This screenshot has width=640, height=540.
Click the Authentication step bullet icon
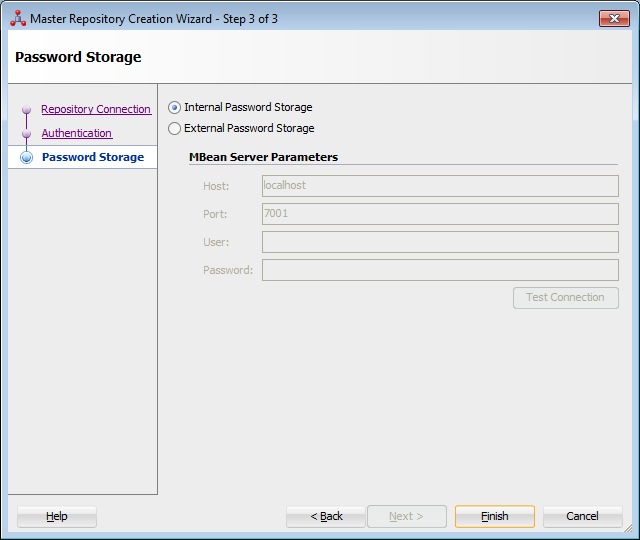(x=27, y=133)
